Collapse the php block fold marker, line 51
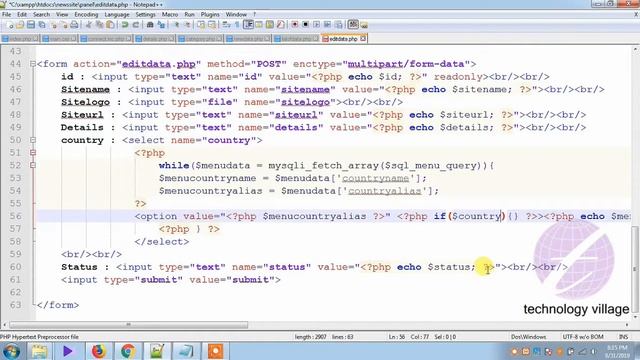Image resolution: width=640 pixels, height=360 pixels. click(33, 153)
